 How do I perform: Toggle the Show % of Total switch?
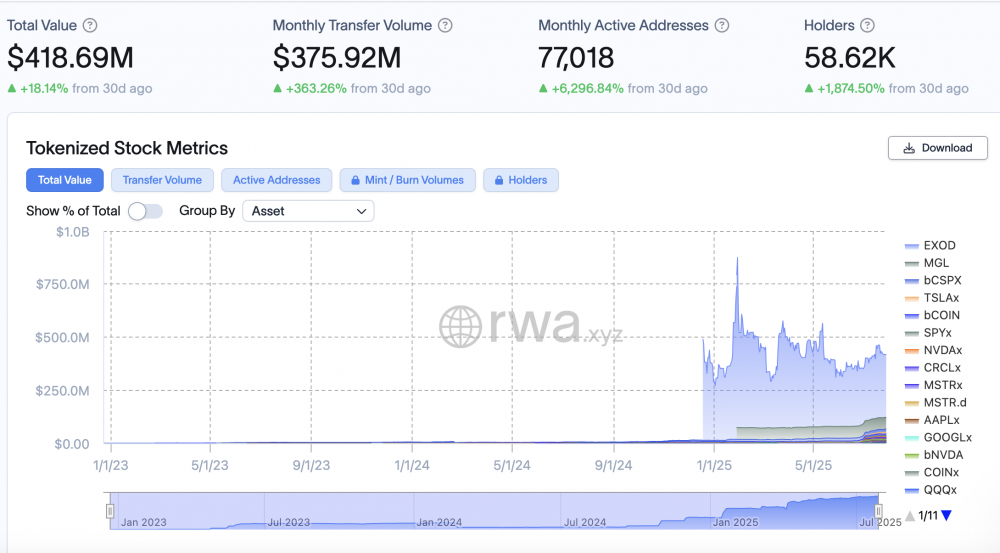[145, 211]
